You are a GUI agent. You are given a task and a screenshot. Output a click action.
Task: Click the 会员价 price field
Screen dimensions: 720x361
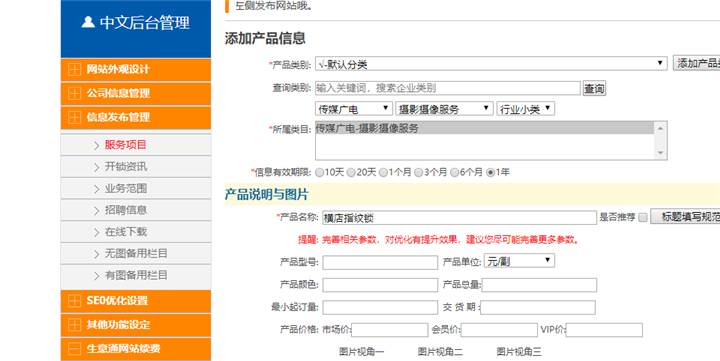(x=499, y=330)
